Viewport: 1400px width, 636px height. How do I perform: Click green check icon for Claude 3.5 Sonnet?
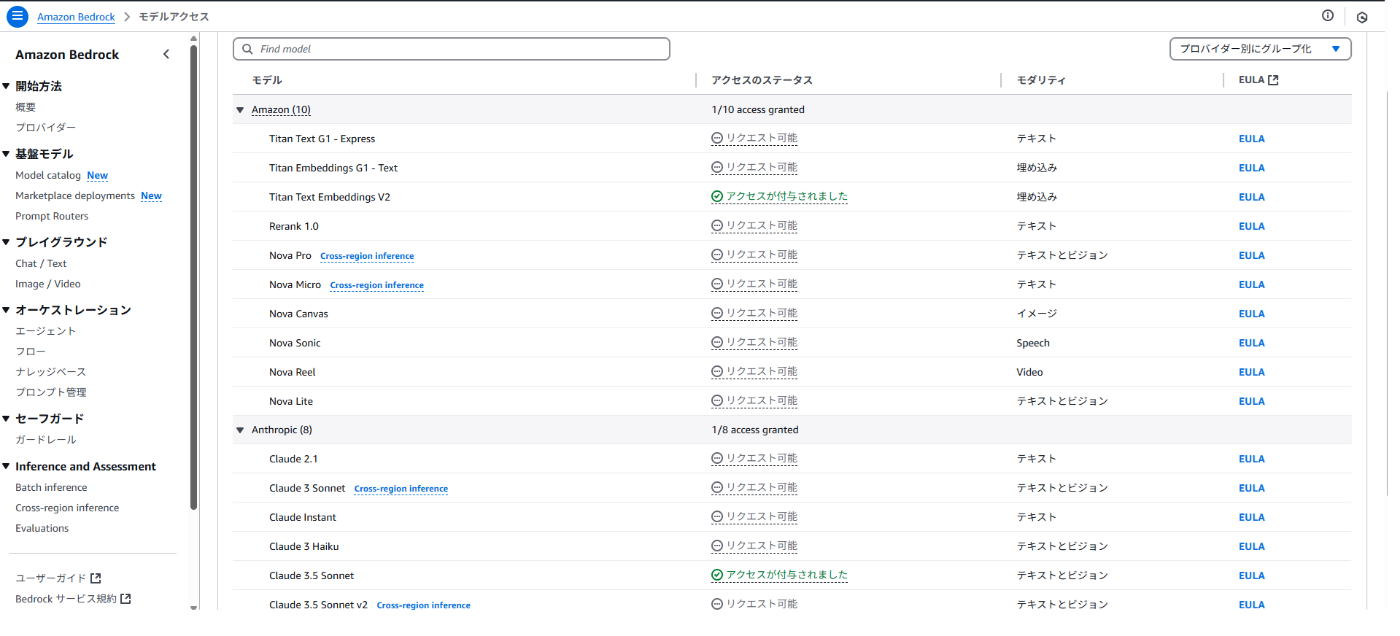coord(717,576)
